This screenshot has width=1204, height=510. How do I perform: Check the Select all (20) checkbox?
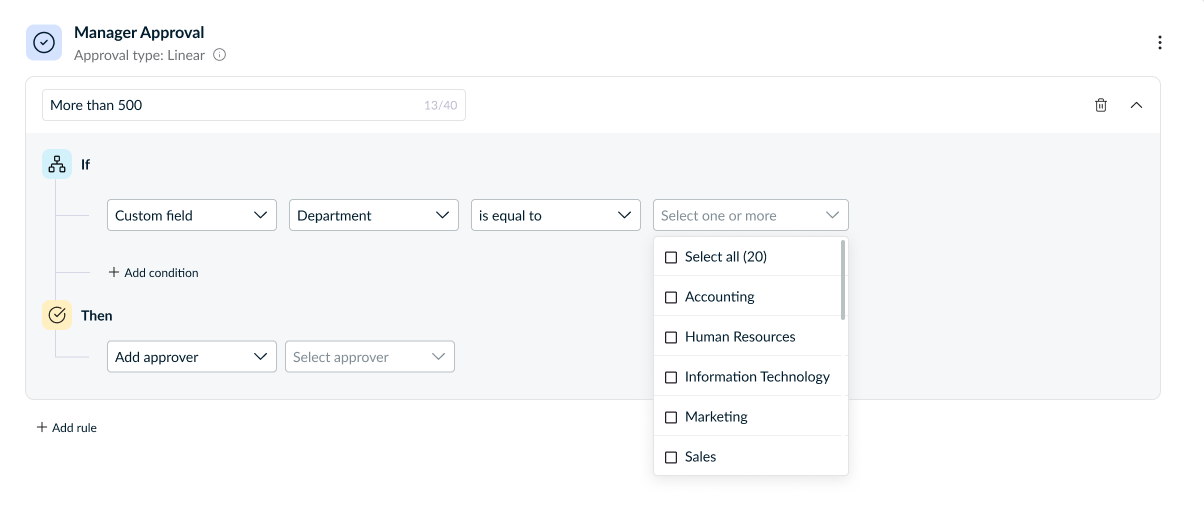(671, 257)
